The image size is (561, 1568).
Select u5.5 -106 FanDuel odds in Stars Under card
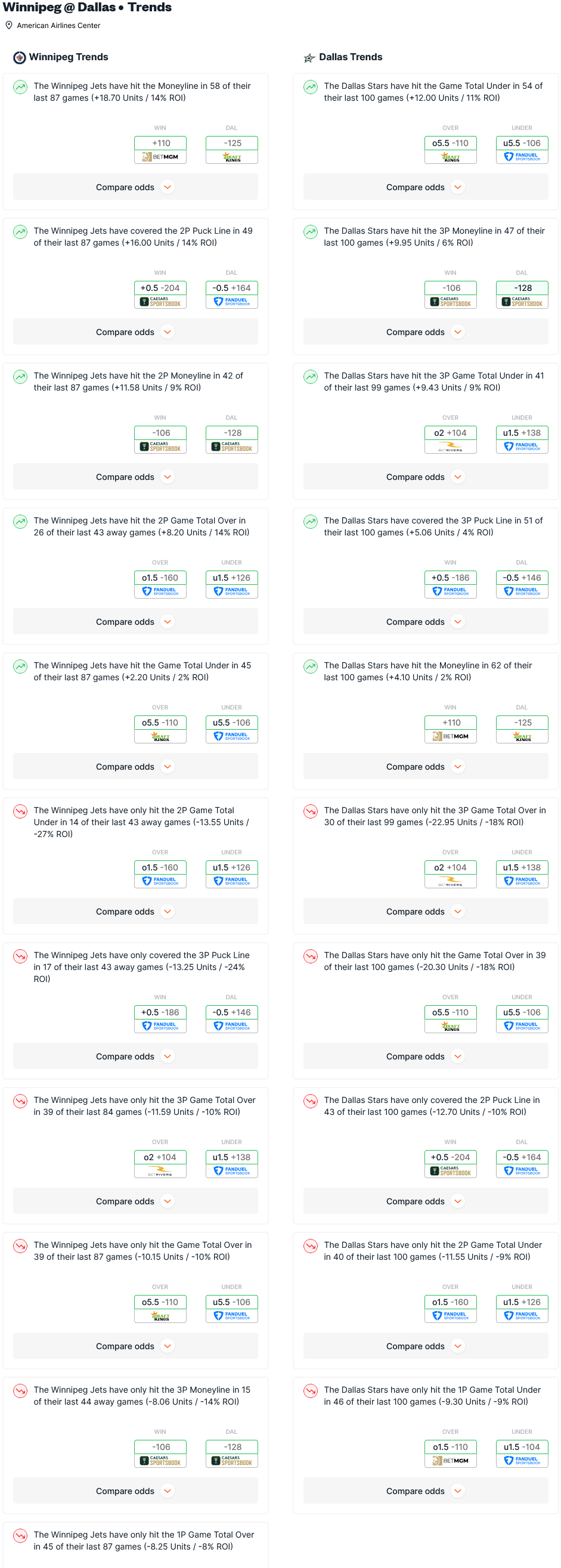(522, 150)
